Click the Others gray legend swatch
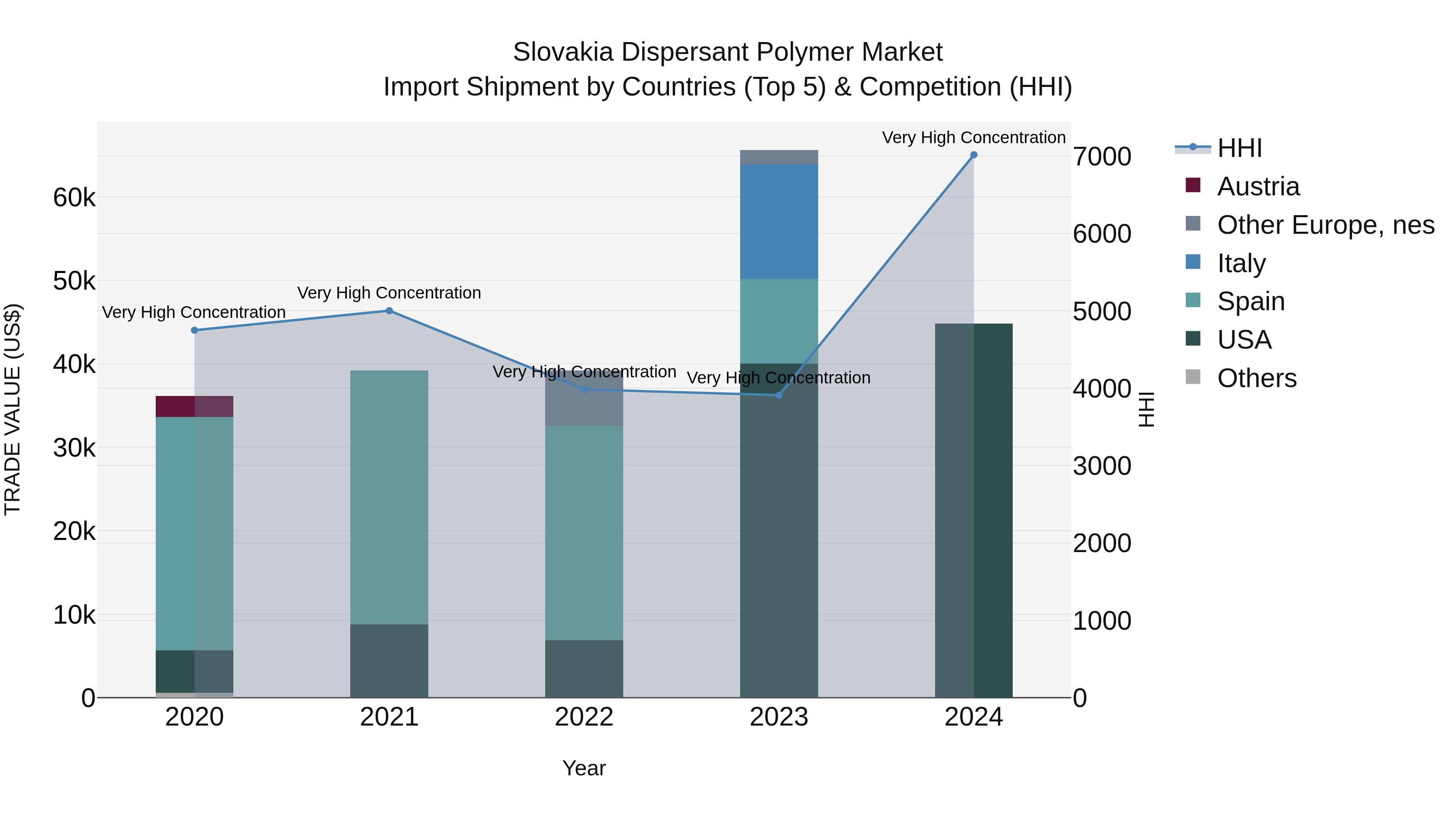 tap(1193, 377)
